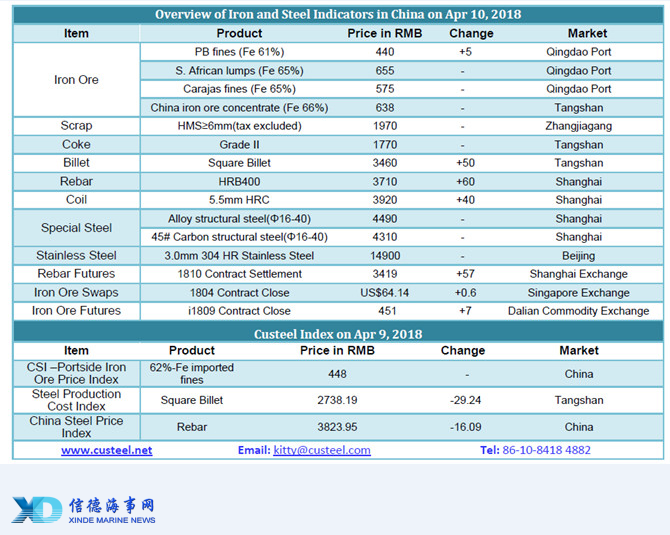The image size is (670, 535).
Task: Click the price value 451
Action: pyautogui.click(x=387, y=311)
